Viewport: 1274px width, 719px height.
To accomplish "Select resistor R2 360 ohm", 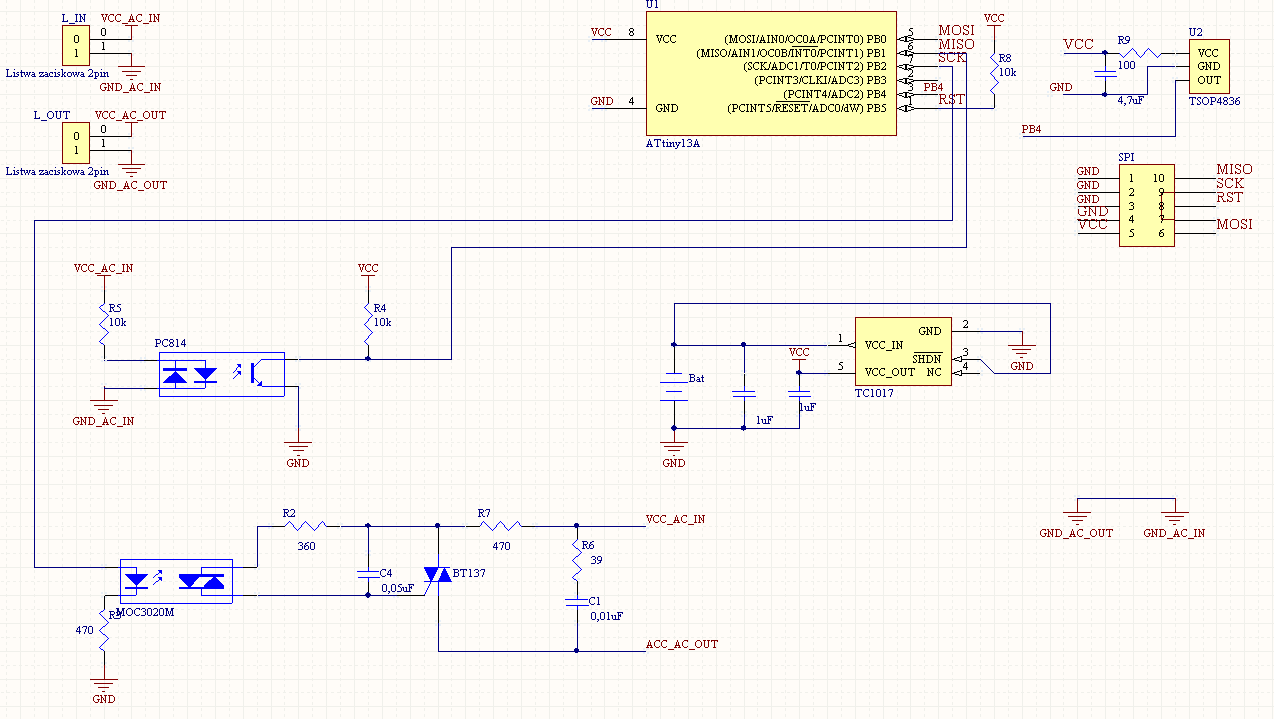I will 299,524.
